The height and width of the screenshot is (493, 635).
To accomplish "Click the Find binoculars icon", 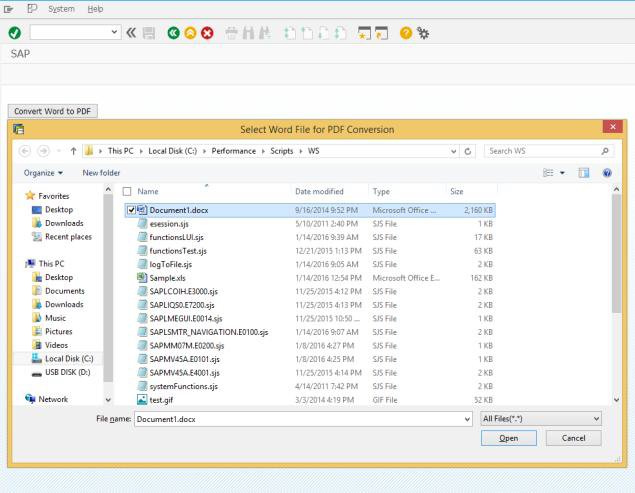I will pyautogui.click(x=248, y=33).
